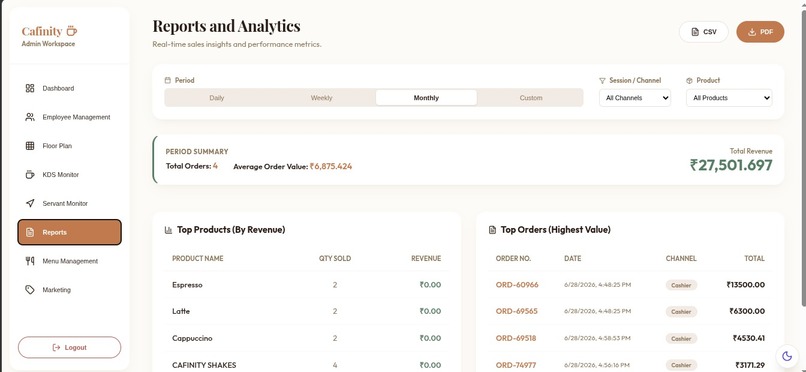Screen dimensions: 806x372
Task: Click the Espresso product row name
Action: coord(187,285)
